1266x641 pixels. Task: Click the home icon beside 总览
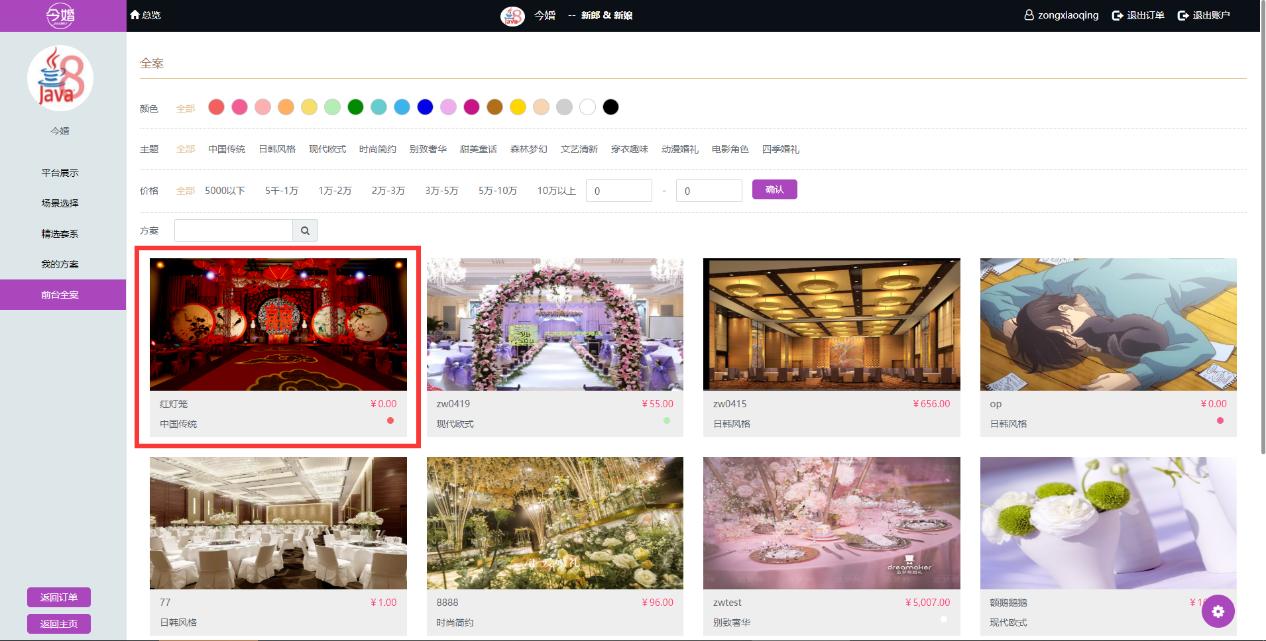click(x=134, y=15)
